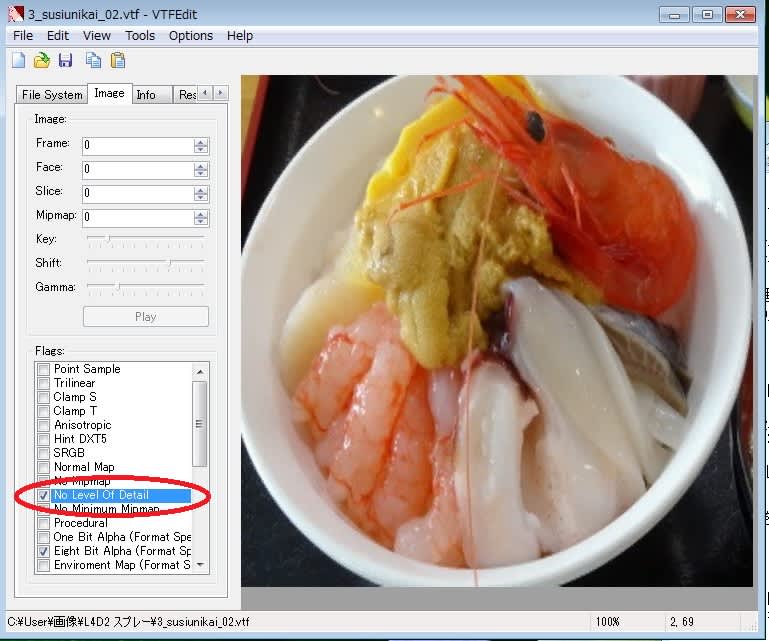Image resolution: width=769 pixels, height=641 pixels.
Task: Click the Copy toolbar icon
Action: click(x=93, y=61)
